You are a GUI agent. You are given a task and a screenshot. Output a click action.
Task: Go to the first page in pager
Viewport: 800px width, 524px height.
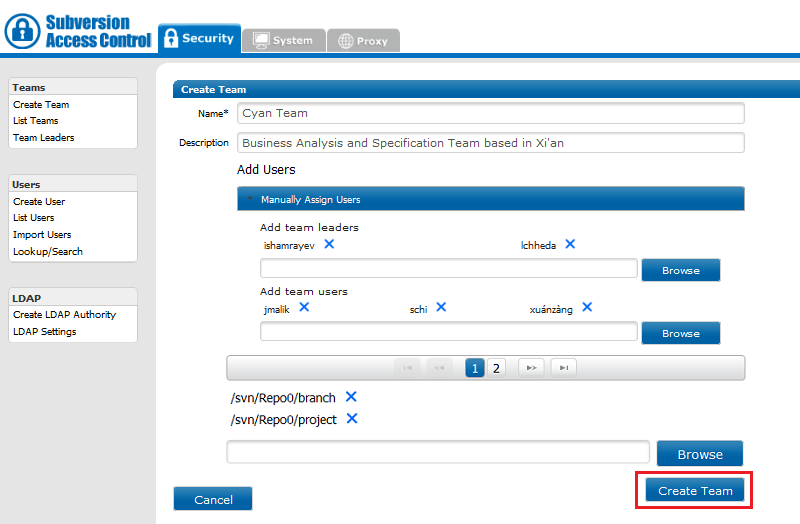click(x=407, y=368)
